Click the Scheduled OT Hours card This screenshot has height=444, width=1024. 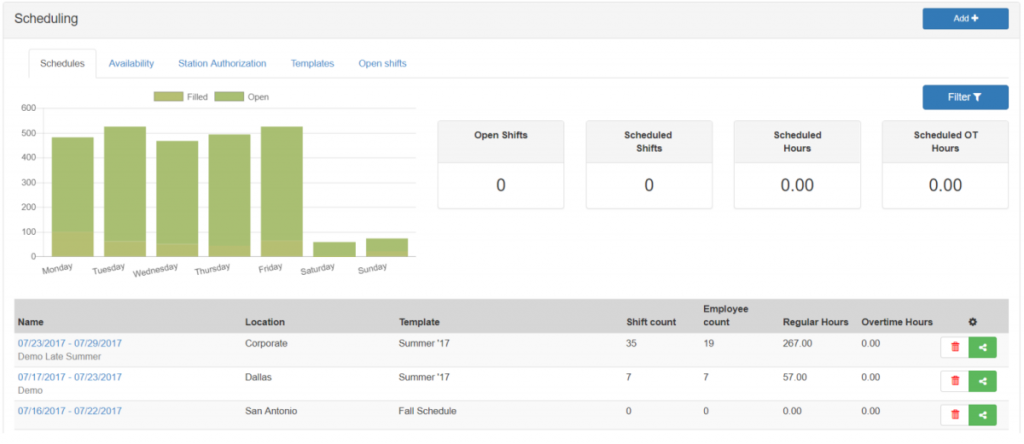tap(945, 165)
